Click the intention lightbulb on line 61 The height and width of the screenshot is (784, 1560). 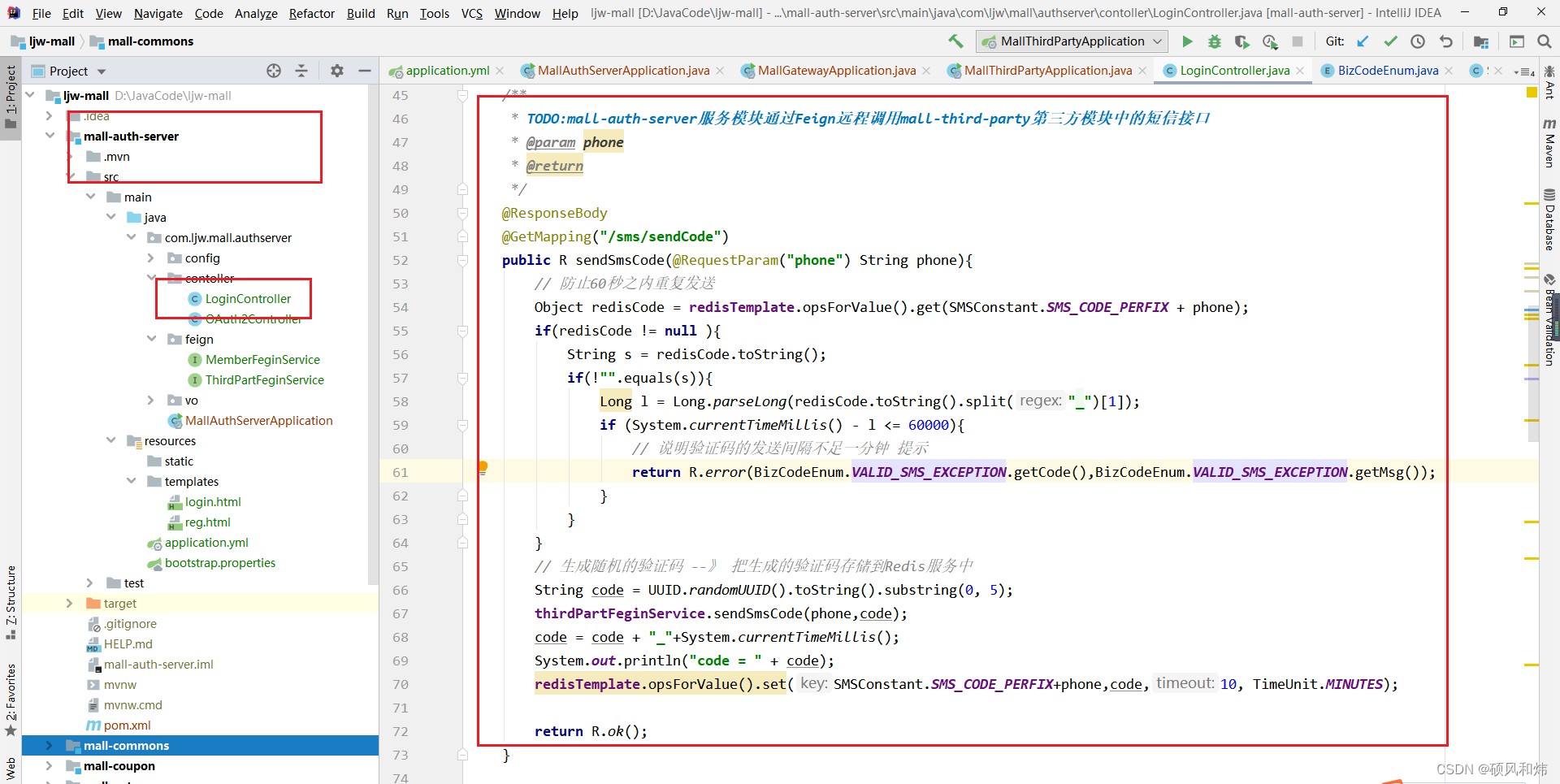coord(483,467)
